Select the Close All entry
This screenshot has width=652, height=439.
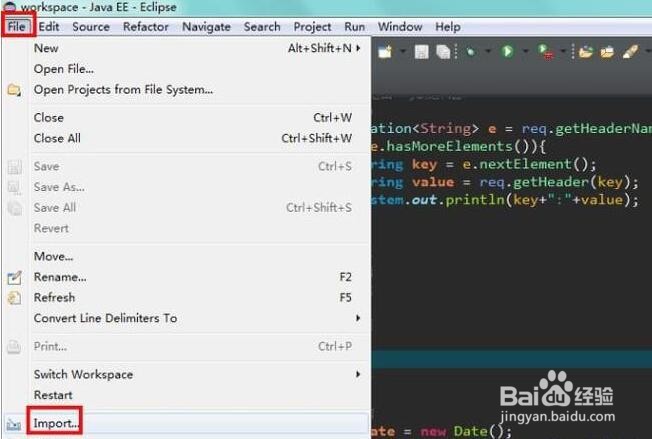pos(186,138)
